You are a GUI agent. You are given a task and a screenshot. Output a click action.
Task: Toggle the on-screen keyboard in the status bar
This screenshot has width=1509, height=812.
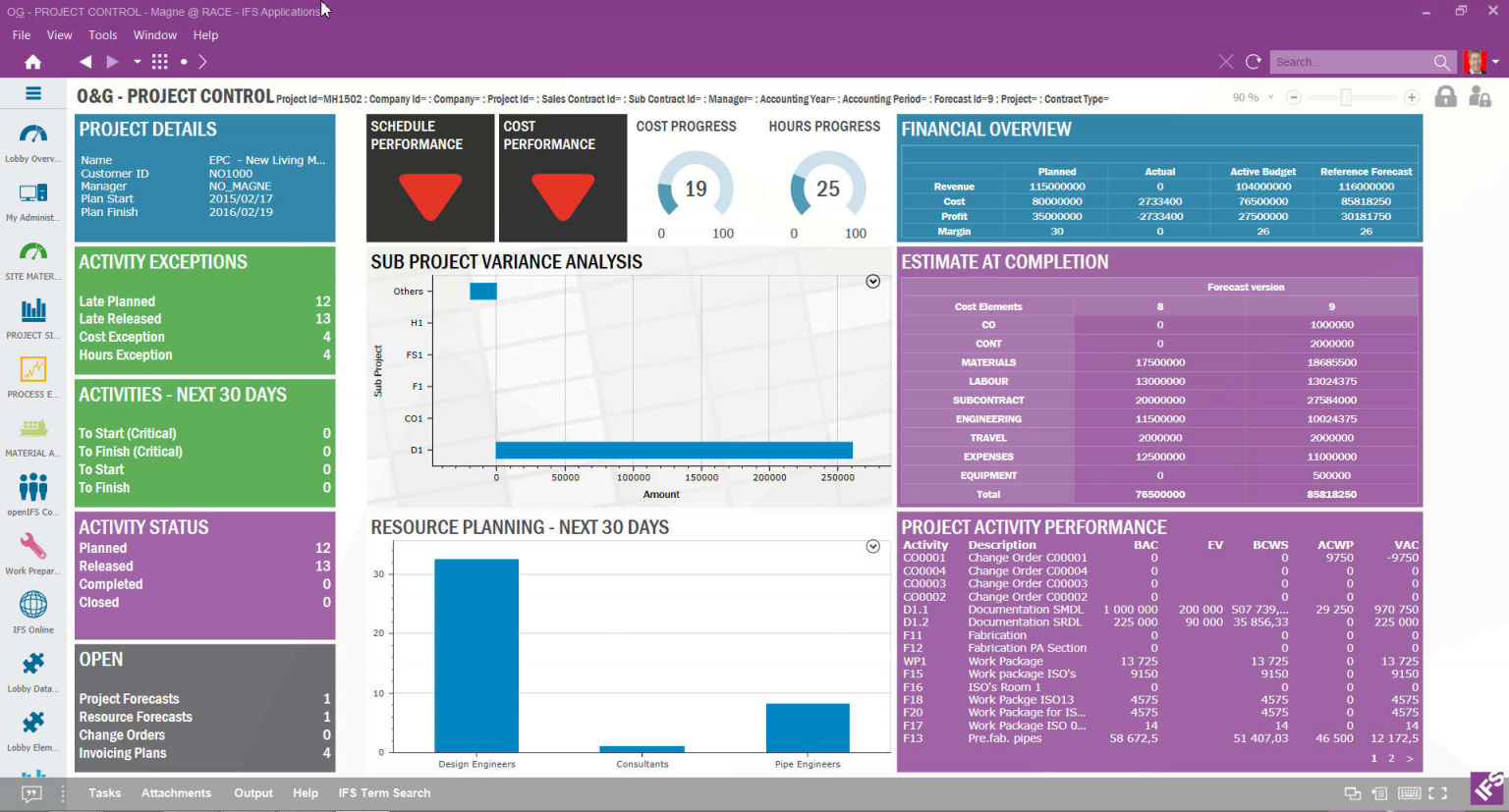coord(1409,792)
